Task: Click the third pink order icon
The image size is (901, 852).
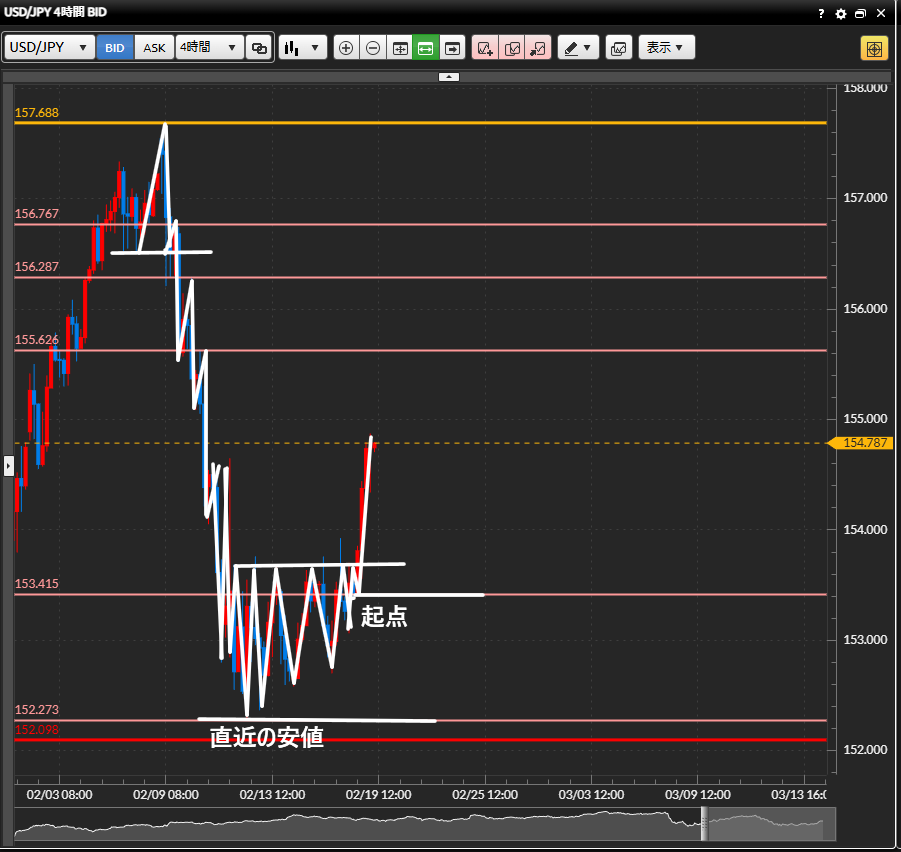Action: pos(538,48)
